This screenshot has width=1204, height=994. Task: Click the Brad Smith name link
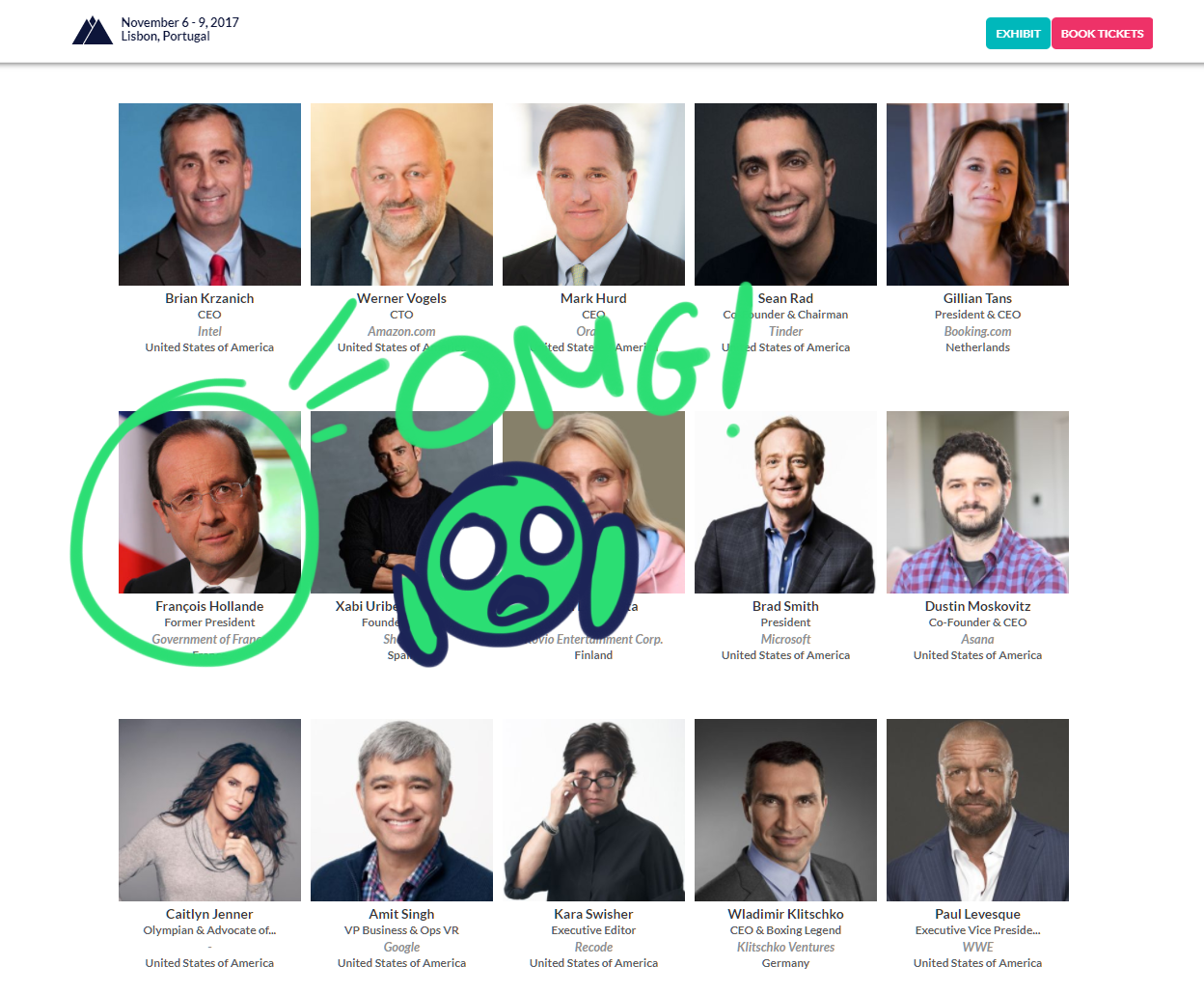785,606
